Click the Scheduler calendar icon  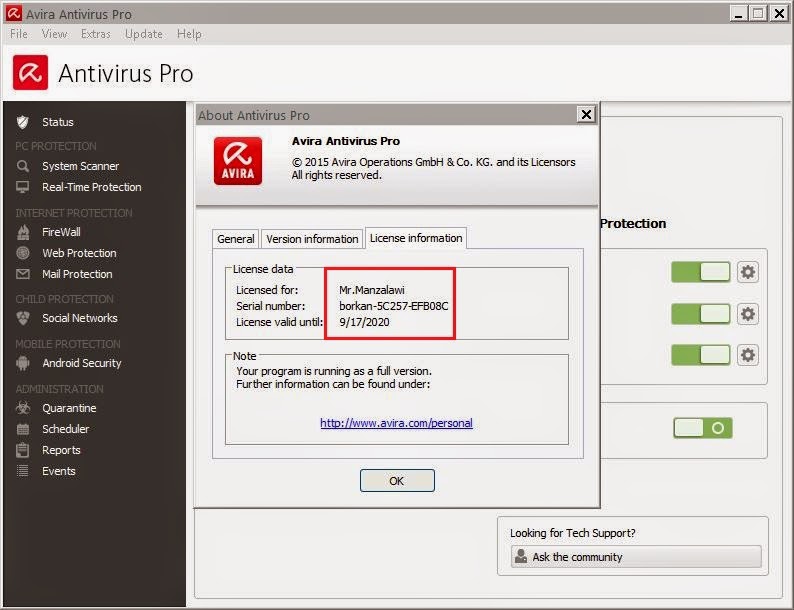pyautogui.click(x=23, y=429)
